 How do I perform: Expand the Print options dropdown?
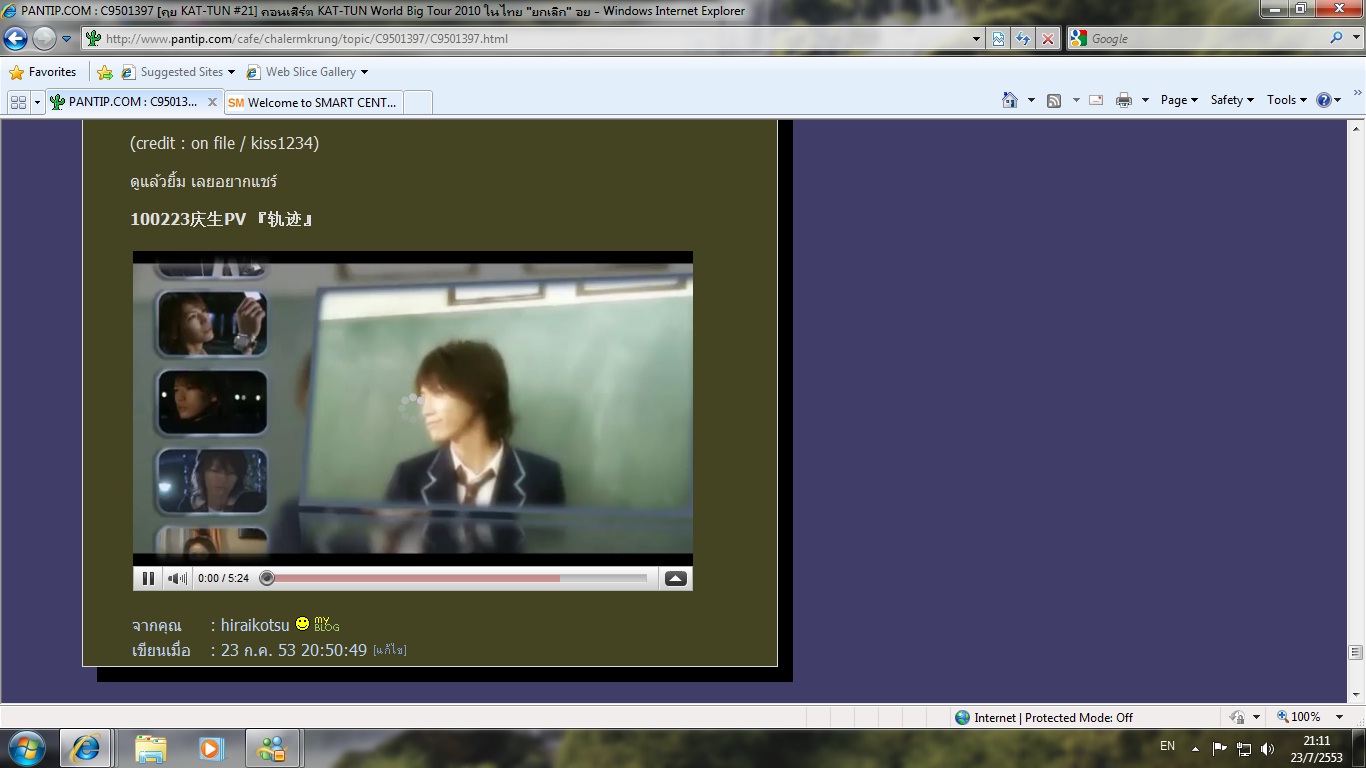click(x=1145, y=100)
